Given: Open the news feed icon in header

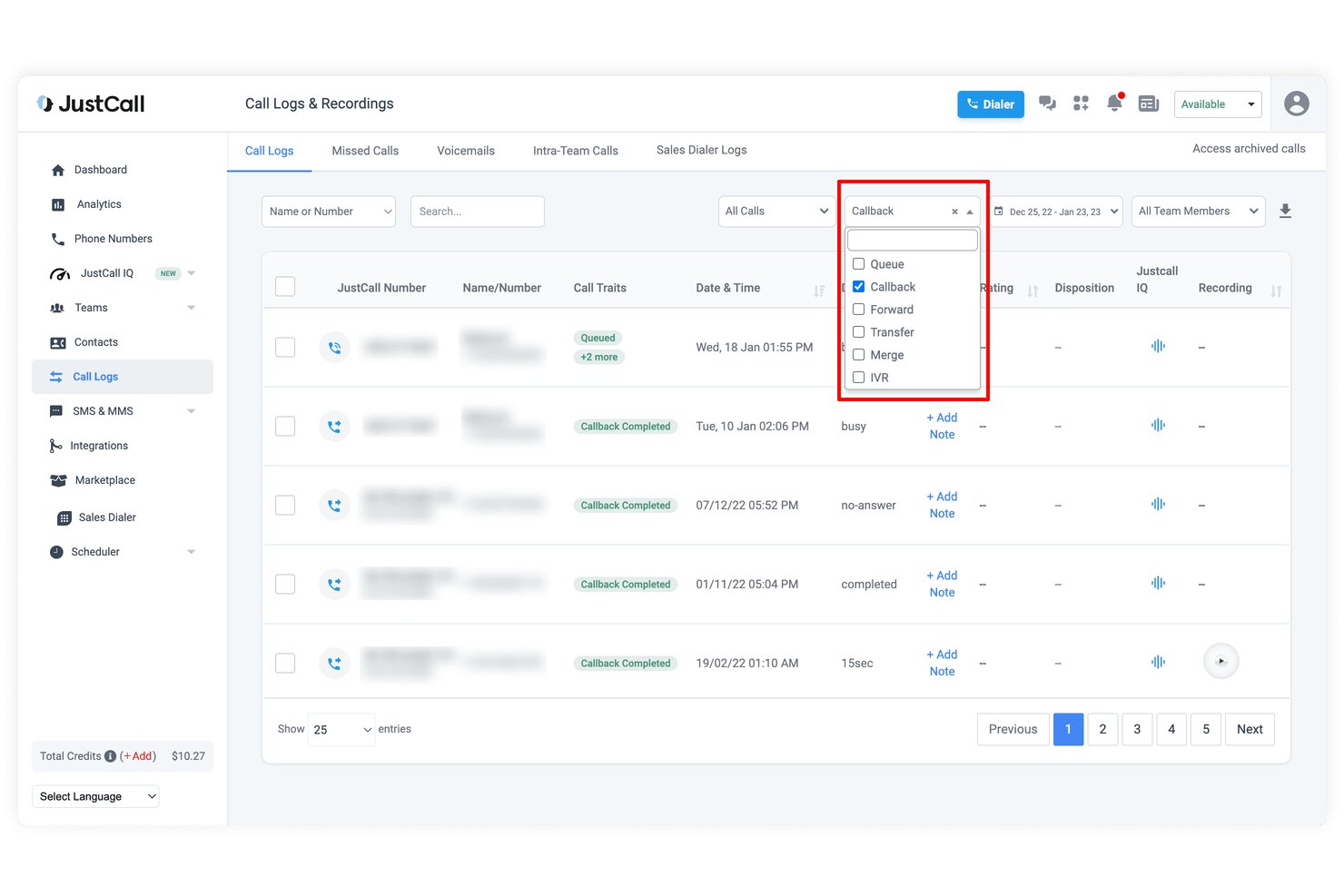Looking at the screenshot, I should coord(1149,103).
